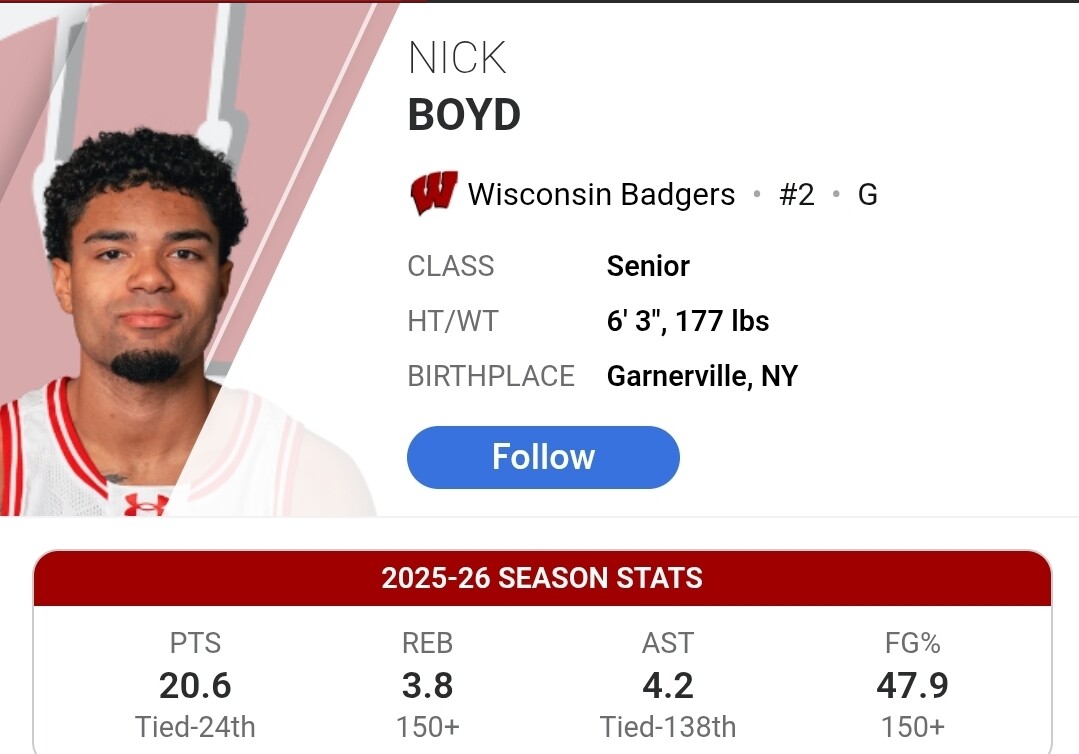This screenshot has height=754, width=1079.
Task: Click the 4.2 assists value
Action: 667,686
